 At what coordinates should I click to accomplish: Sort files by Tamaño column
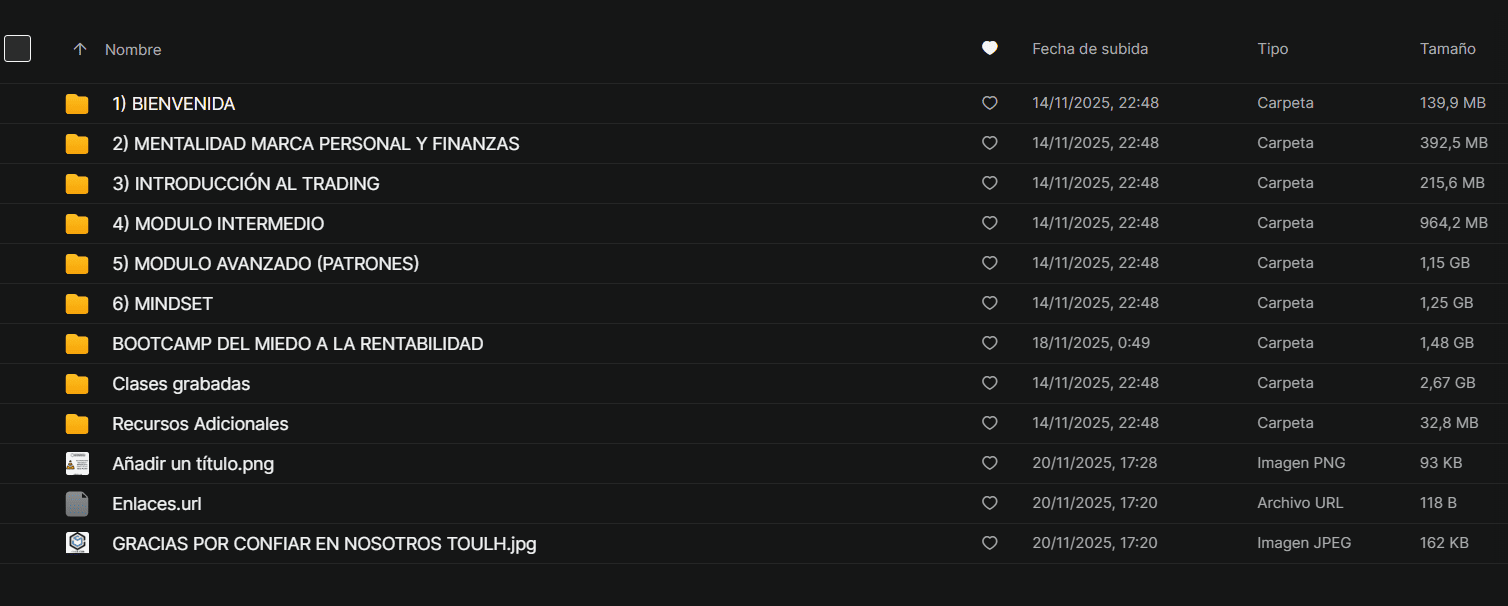[x=1447, y=49]
